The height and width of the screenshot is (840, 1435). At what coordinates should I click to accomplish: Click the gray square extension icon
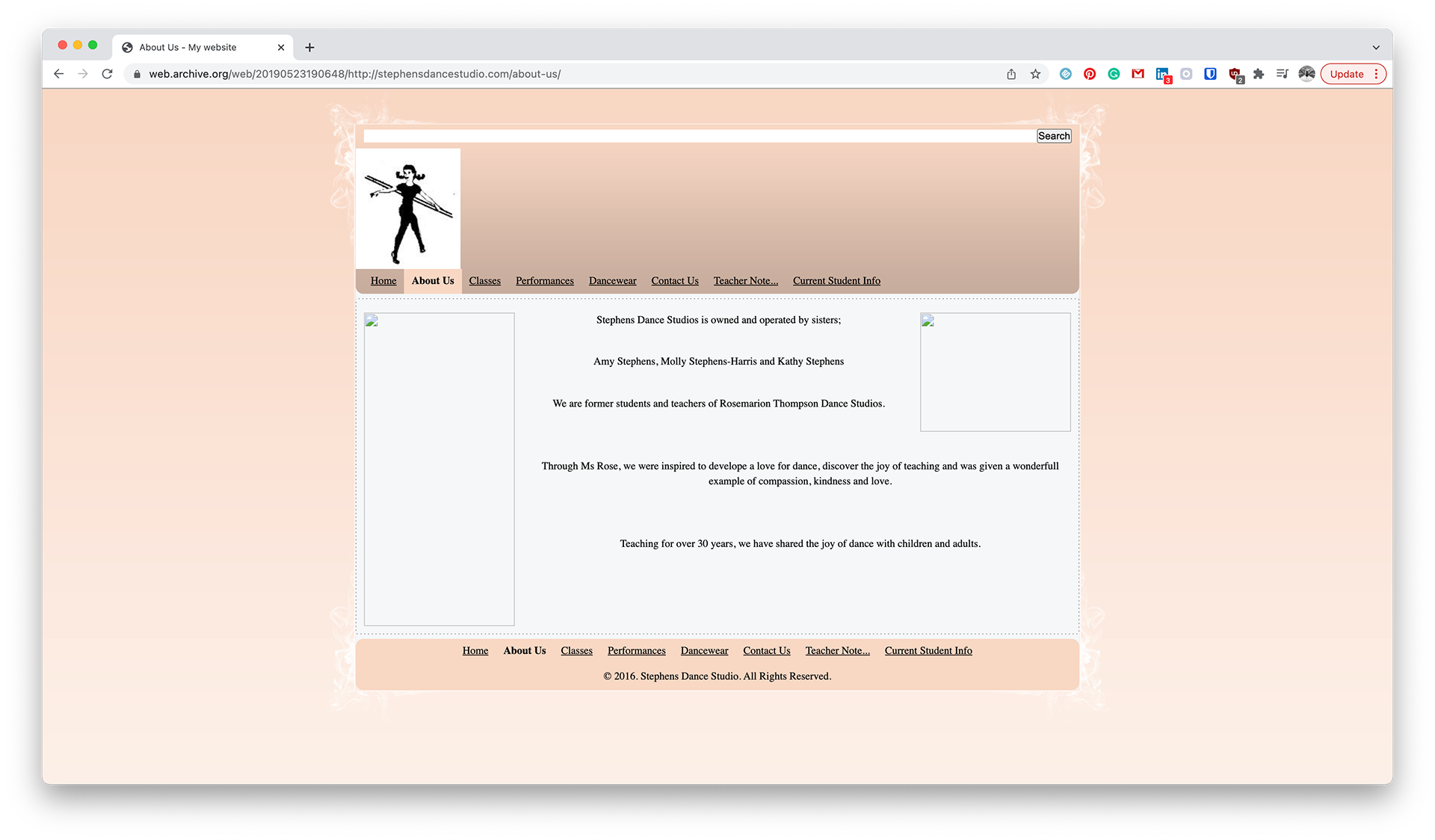pos(1186,74)
